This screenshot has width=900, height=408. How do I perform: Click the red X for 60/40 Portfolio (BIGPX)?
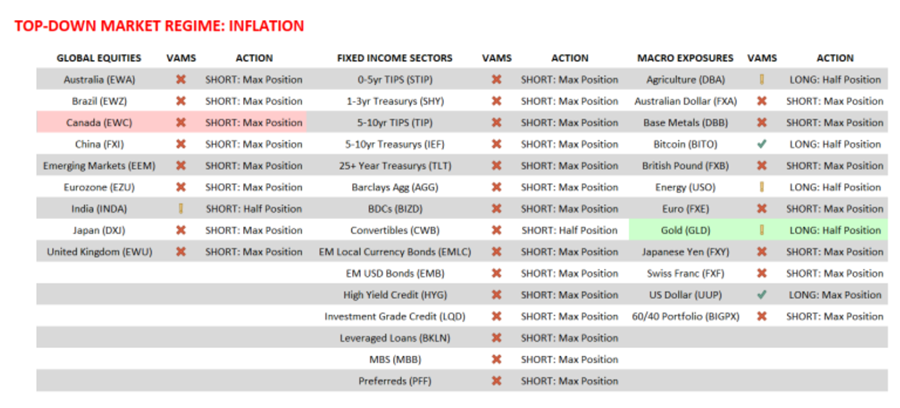point(762,316)
